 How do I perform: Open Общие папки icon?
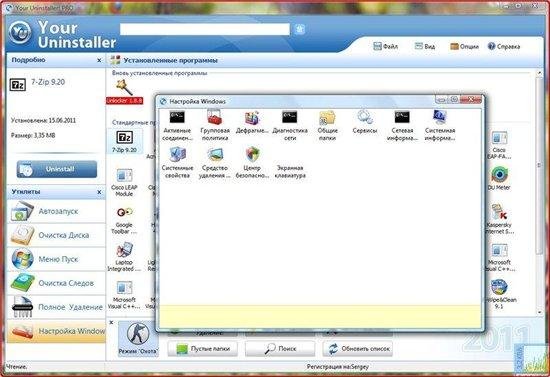[327, 126]
